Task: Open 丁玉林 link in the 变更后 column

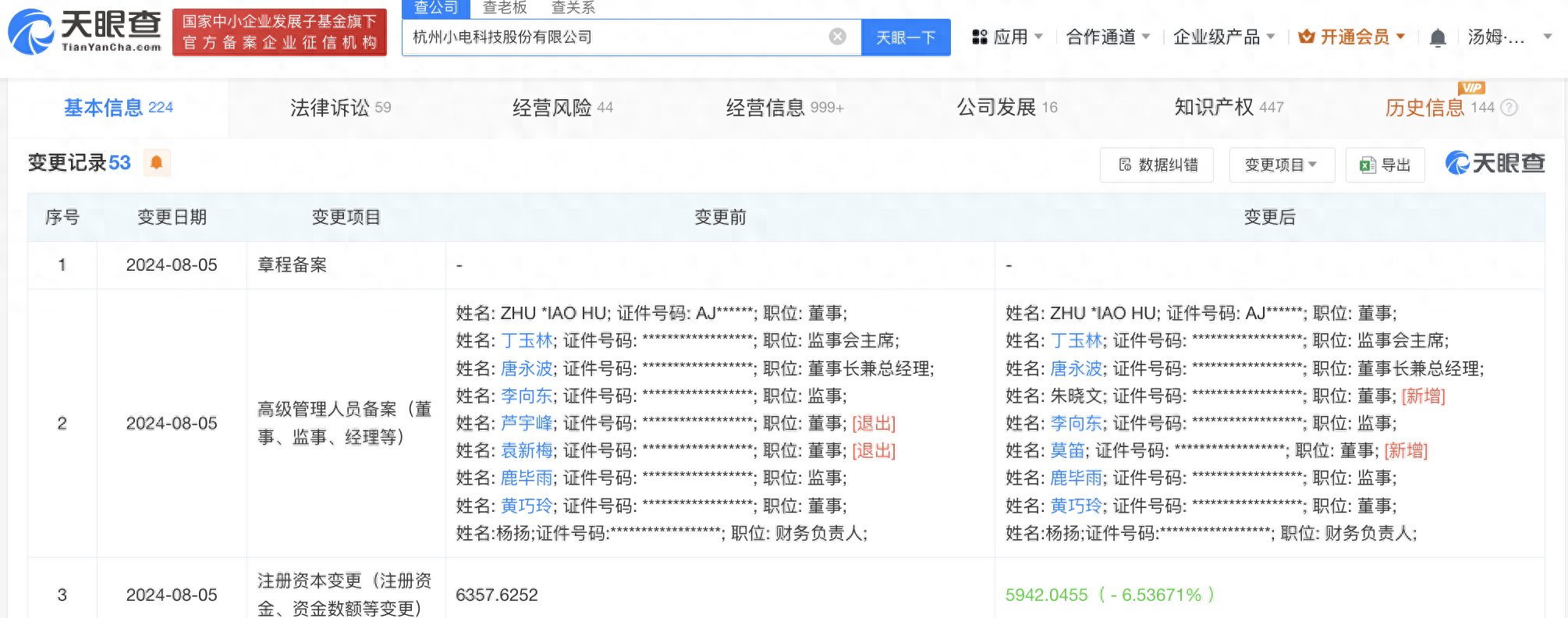Action: pos(1077,340)
